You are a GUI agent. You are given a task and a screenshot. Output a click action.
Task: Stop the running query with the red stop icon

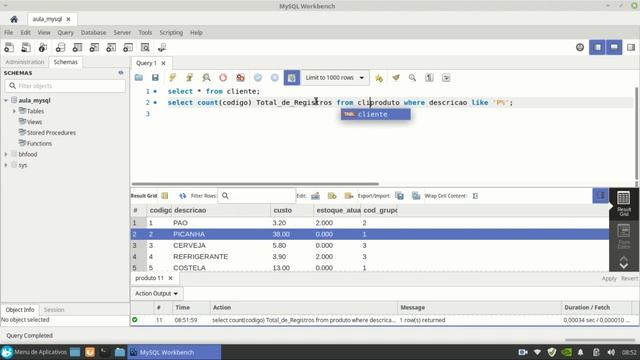pyautogui.click(x=223, y=78)
